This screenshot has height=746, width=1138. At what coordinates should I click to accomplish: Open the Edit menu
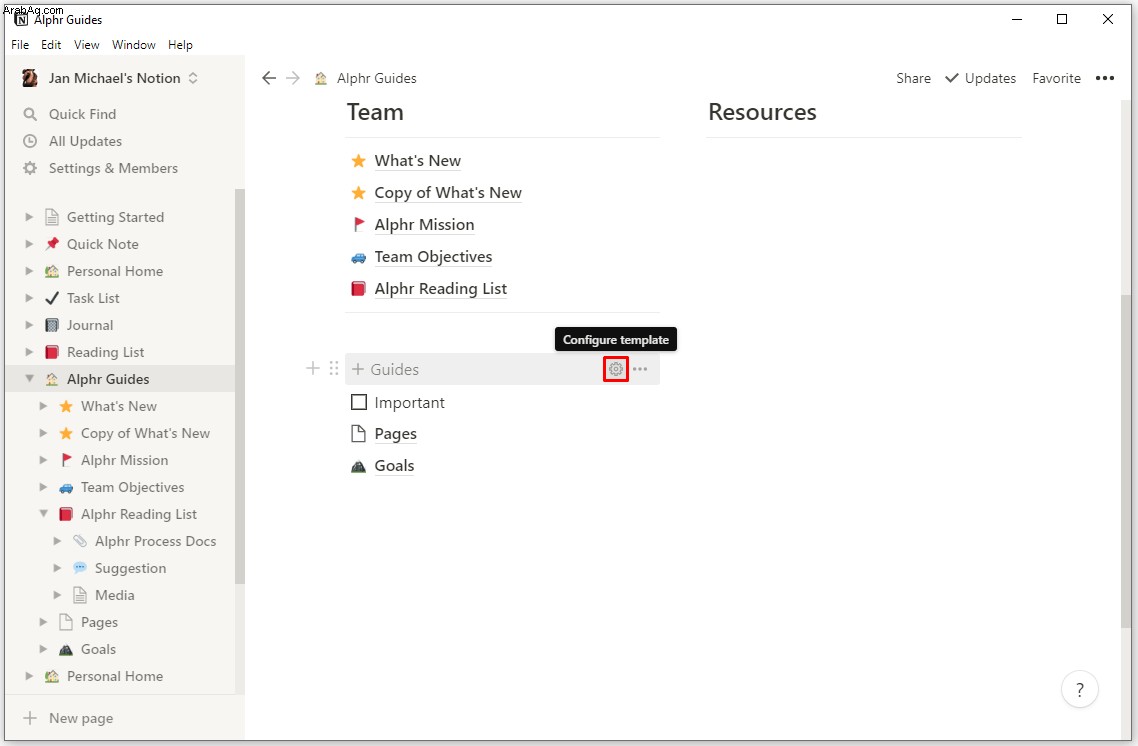point(51,45)
